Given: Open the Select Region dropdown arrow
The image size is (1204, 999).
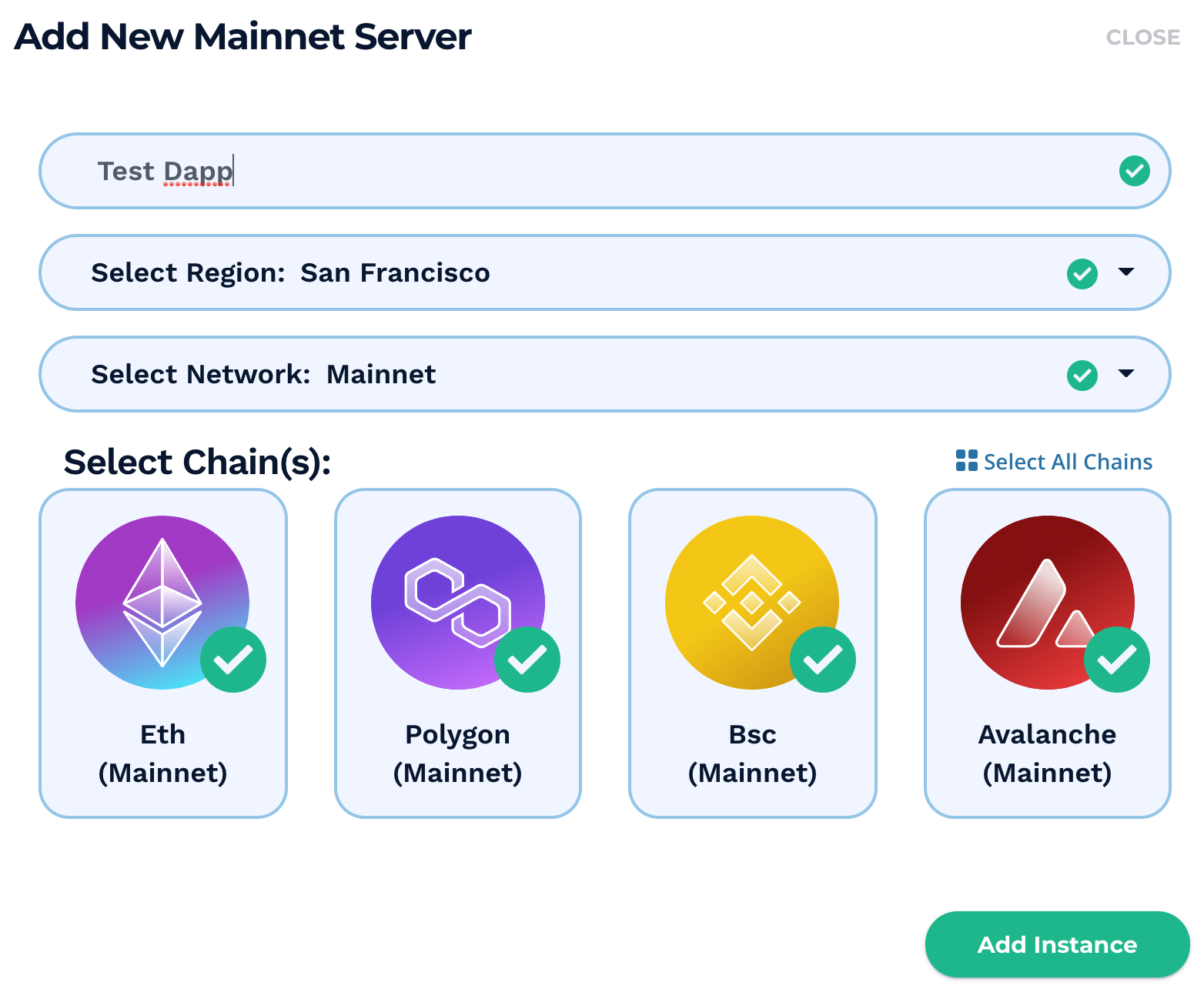Looking at the screenshot, I should 1126,272.
